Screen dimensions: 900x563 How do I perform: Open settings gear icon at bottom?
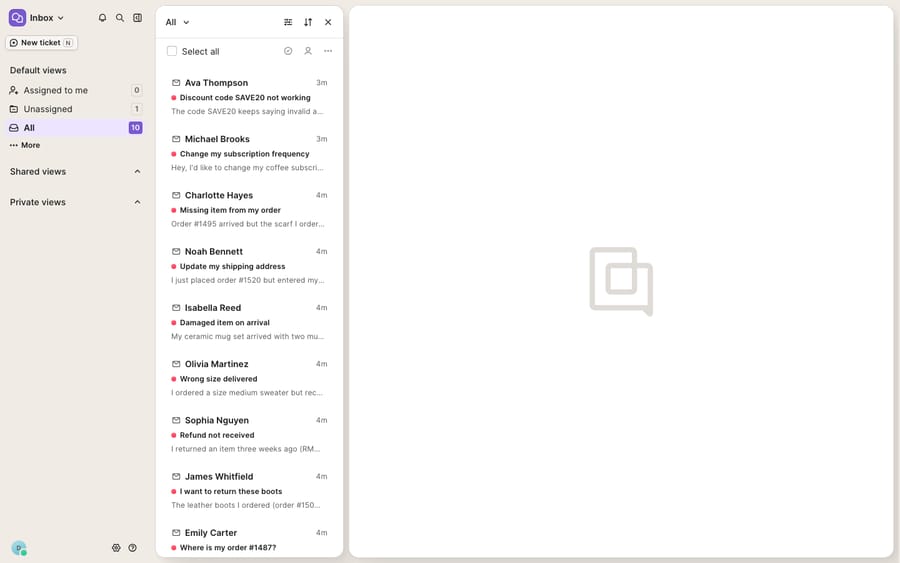(117, 548)
